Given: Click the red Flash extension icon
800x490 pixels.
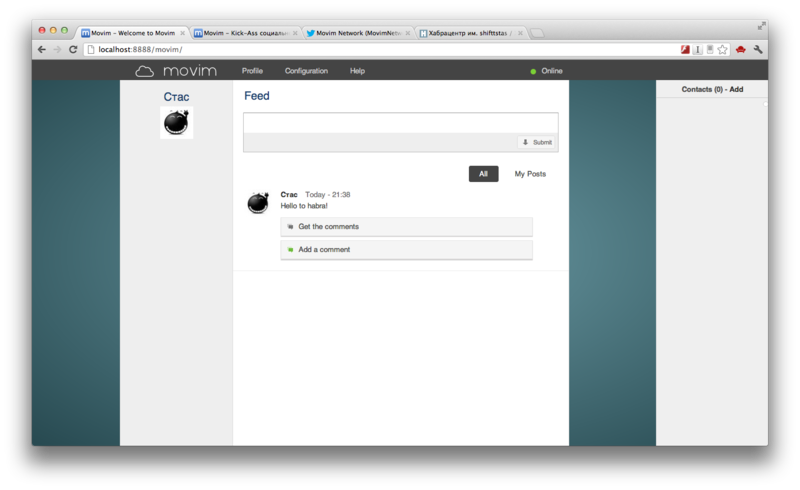Looking at the screenshot, I should [x=685, y=50].
